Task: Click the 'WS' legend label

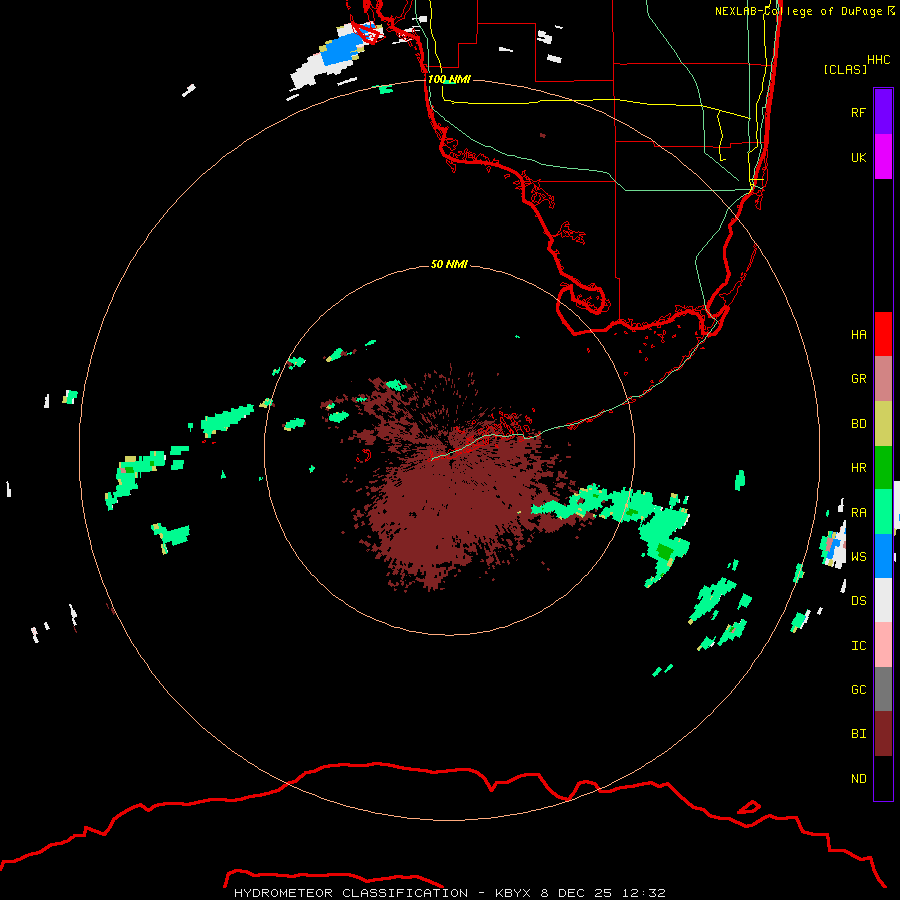Action: coord(858,556)
